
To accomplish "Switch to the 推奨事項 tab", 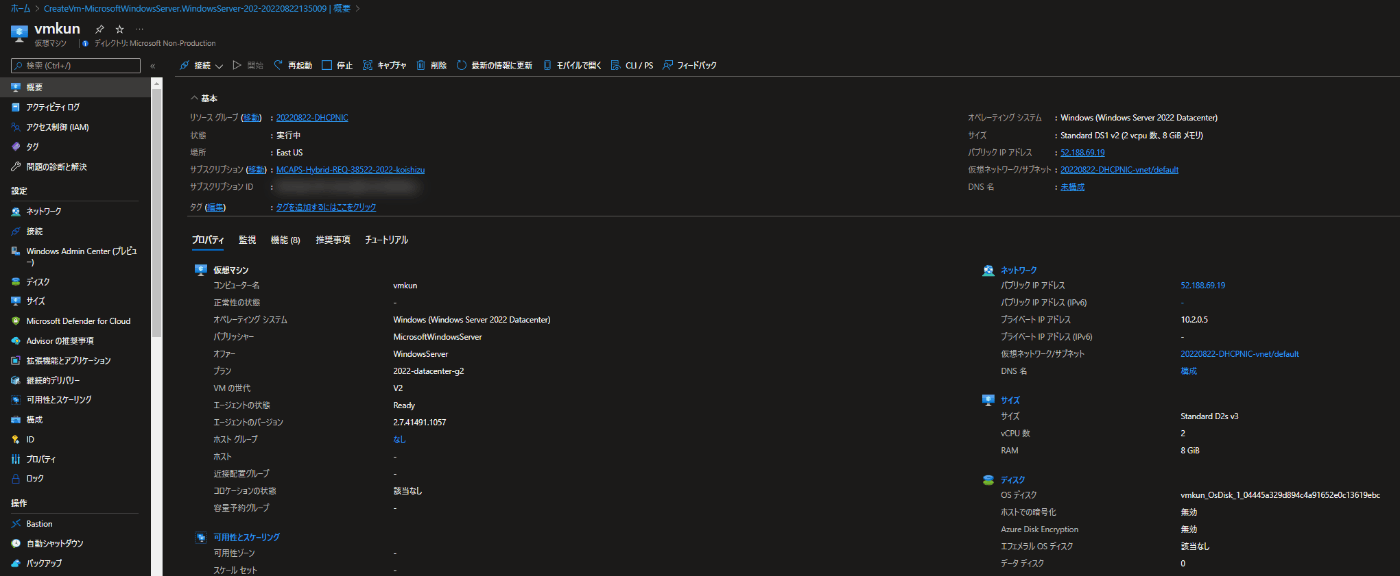I will [x=333, y=240].
